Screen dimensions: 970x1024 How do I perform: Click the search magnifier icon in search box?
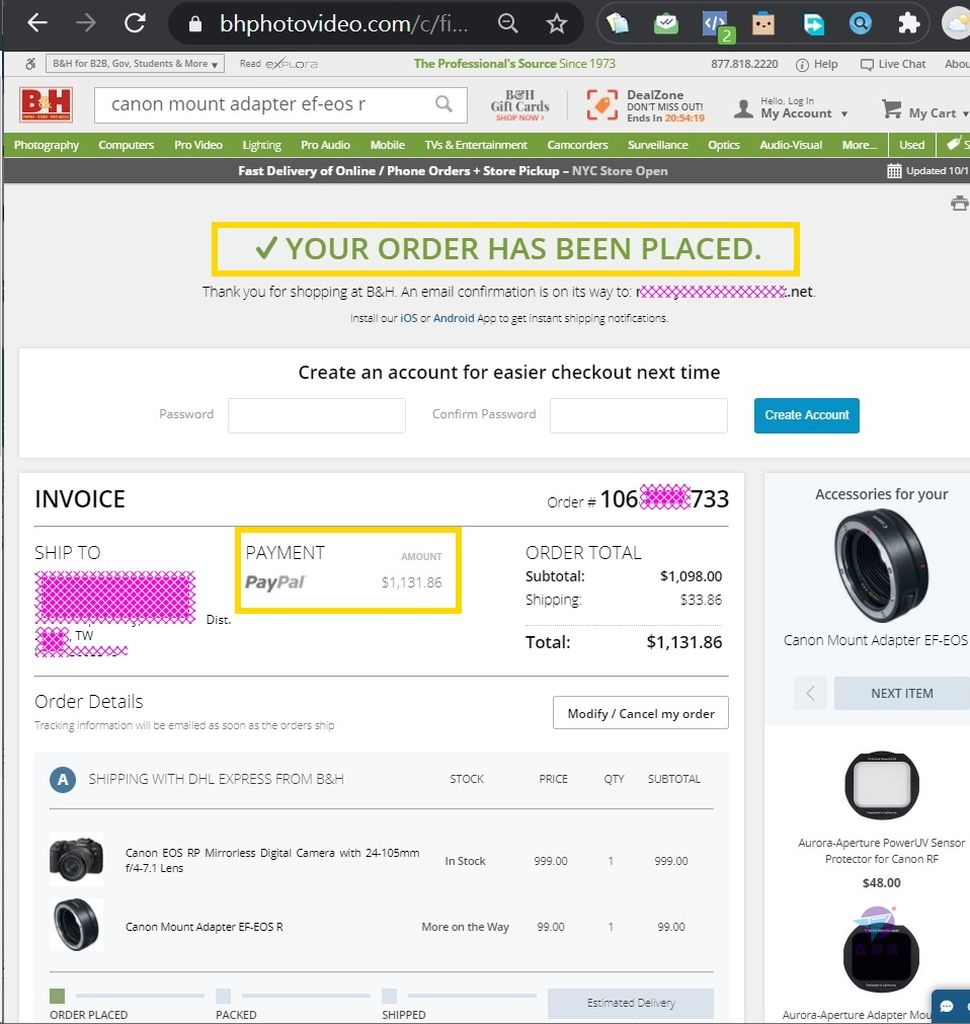tap(444, 104)
